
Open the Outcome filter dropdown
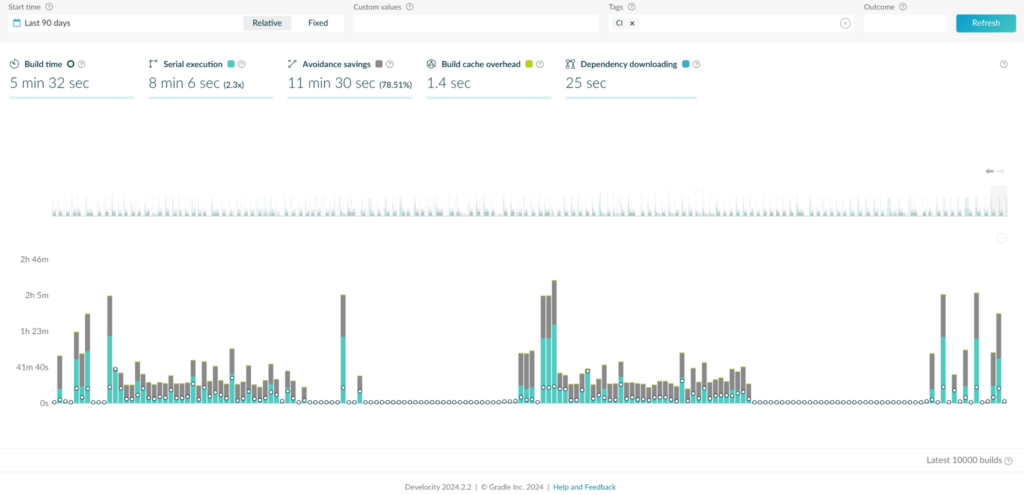pos(904,24)
